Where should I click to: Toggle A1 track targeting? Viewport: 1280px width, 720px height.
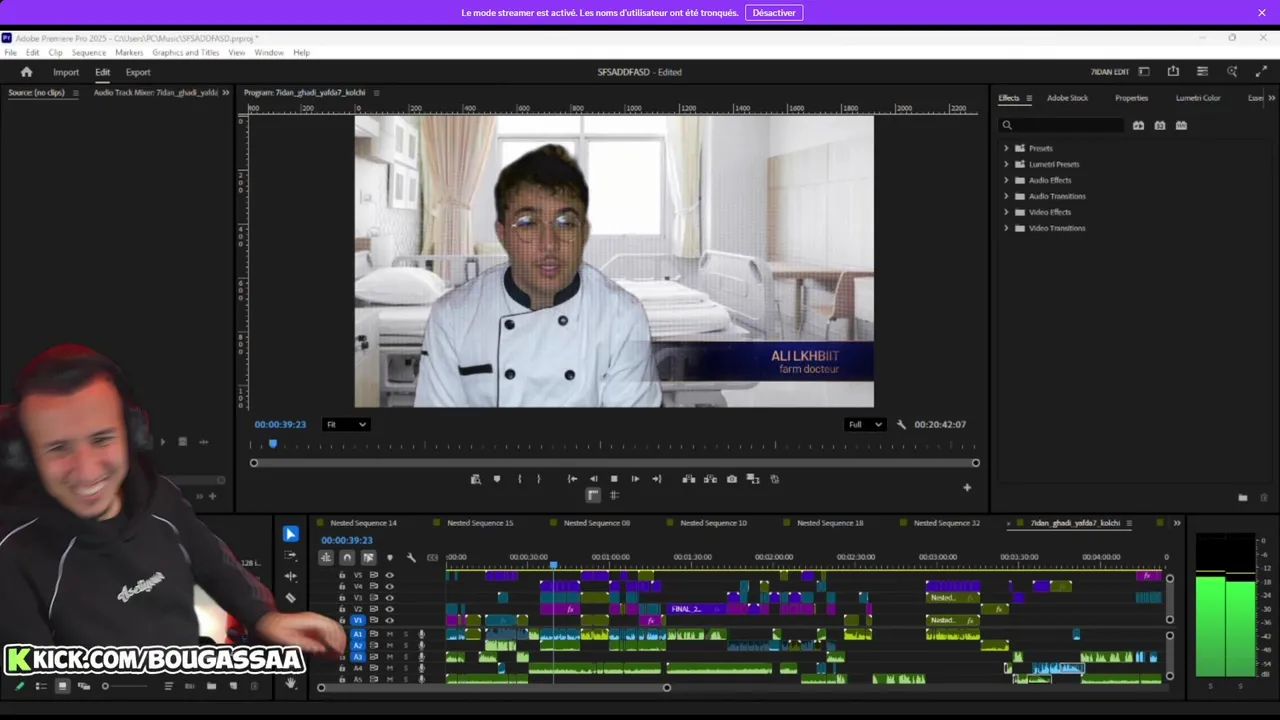coord(358,634)
